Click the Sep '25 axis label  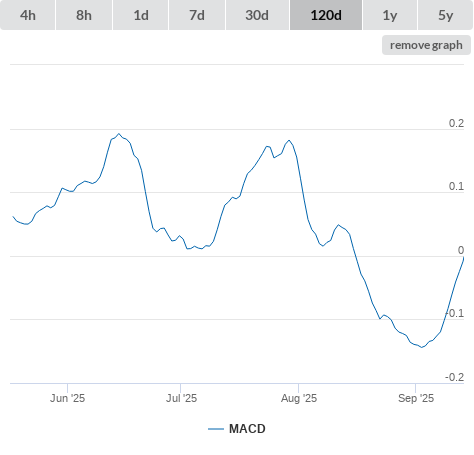tap(416, 398)
